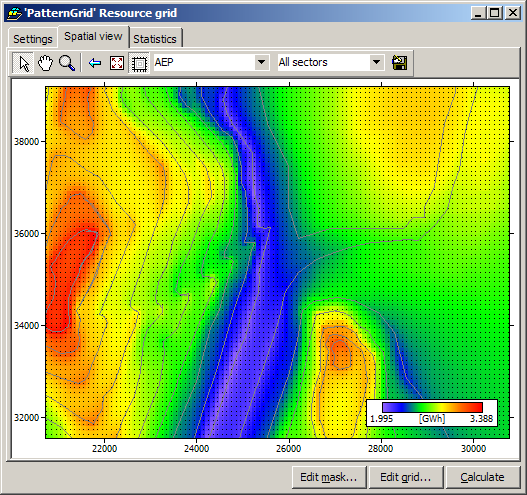This screenshot has width=527, height=495.
Task: Select the Spatial view tab
Action: [x=93, y=36]
